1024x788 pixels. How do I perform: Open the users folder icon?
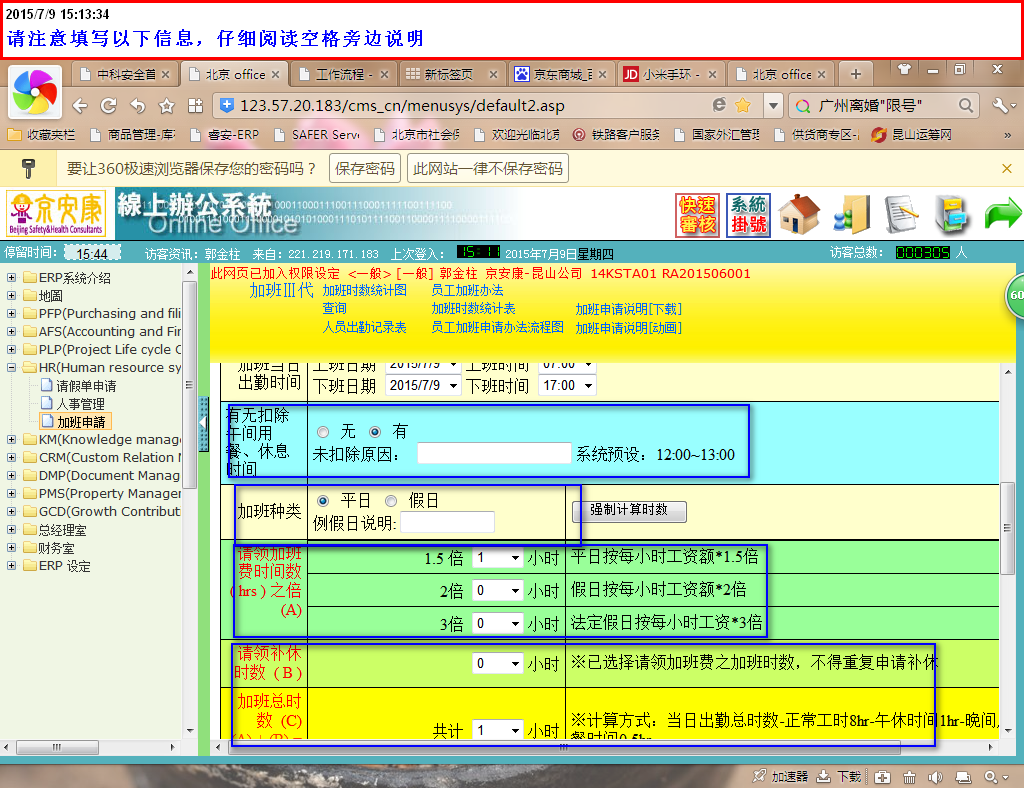[x=851, y=214]
